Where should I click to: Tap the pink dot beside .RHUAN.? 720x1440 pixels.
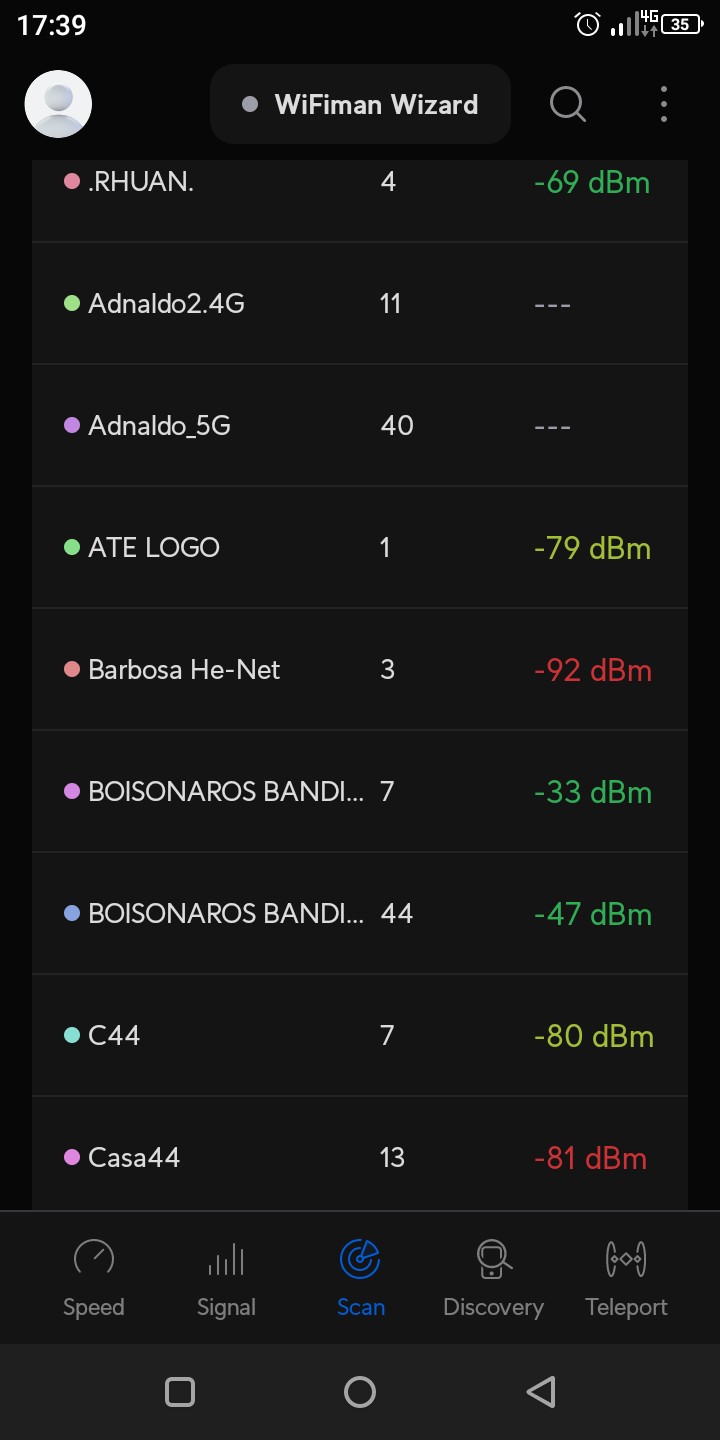pyautogui.click(x=72, y=182)
